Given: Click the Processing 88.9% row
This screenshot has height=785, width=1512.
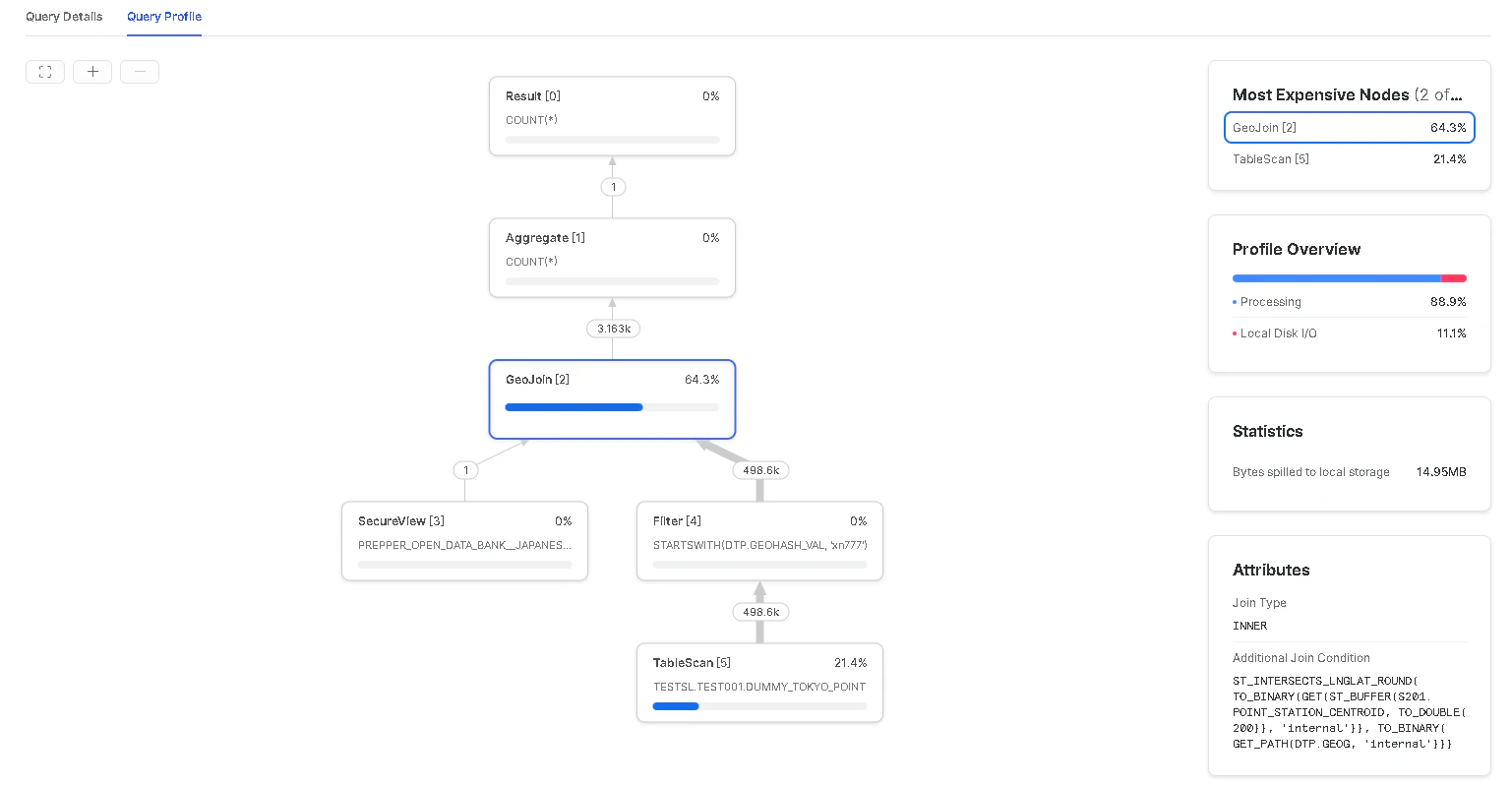Looking at the screenshot, I should point(1349,302).
